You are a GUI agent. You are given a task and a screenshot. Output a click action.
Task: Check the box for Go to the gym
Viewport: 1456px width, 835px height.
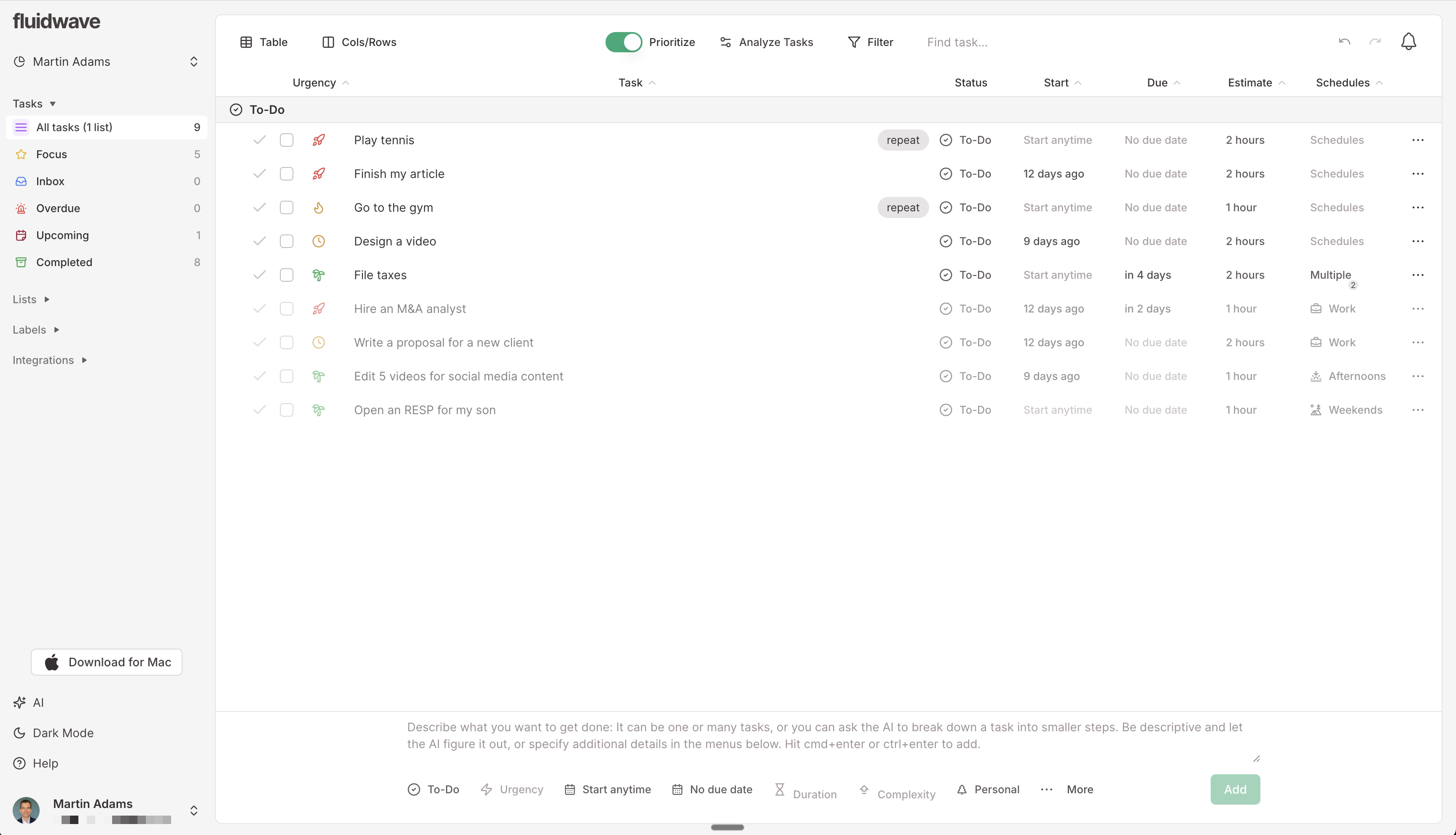tap(287, 207)
